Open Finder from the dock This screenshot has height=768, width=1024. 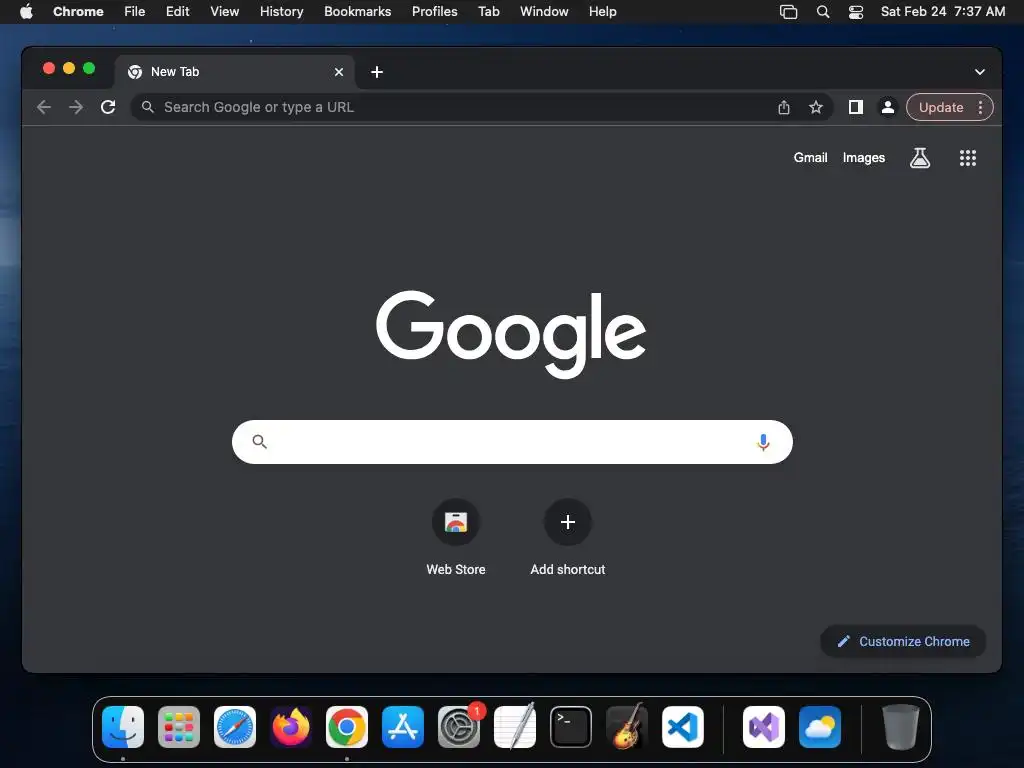click(x=123, y=727)
